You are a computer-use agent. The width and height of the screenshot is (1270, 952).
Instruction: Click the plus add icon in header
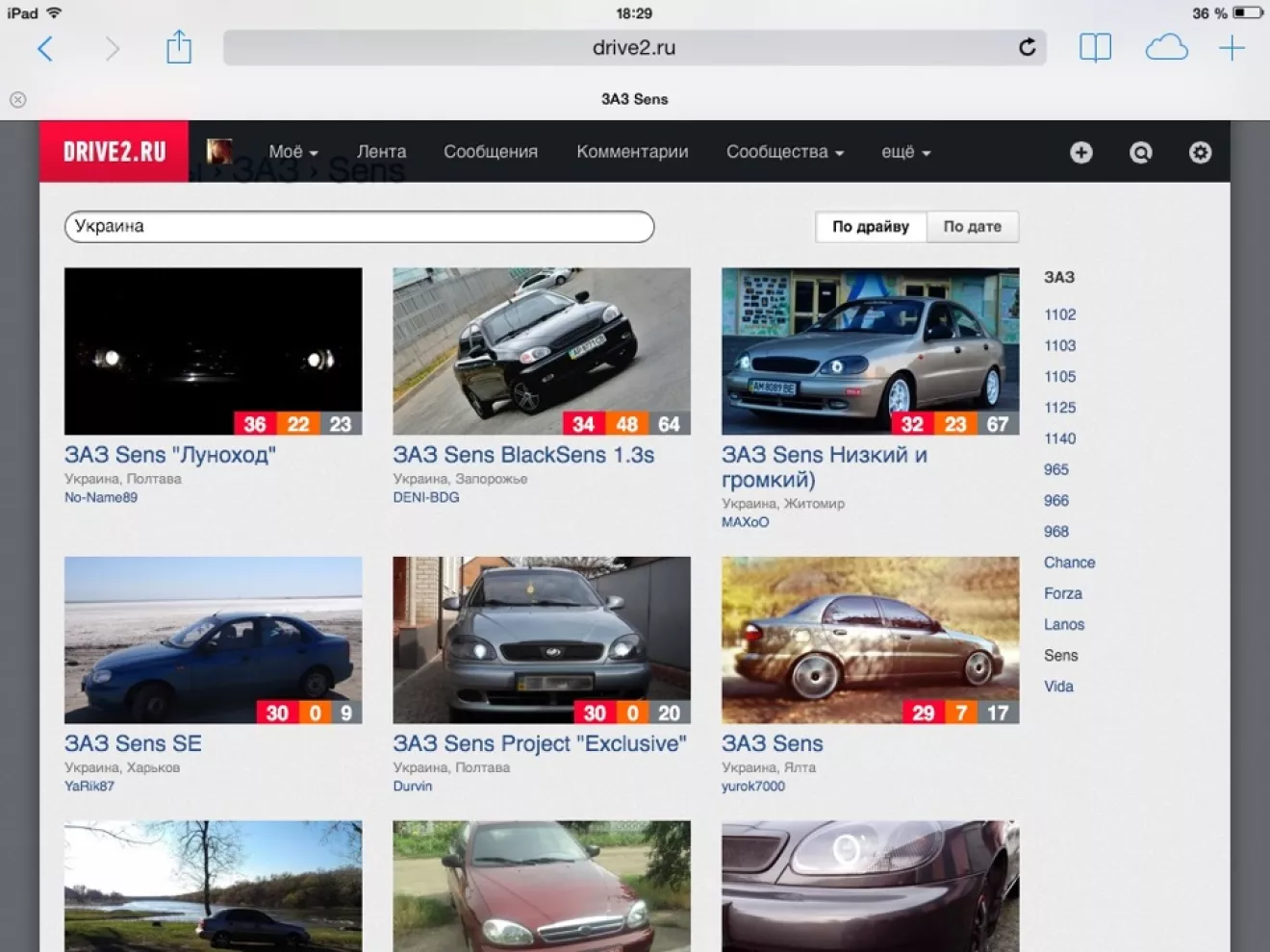(x=1080, y=152)
